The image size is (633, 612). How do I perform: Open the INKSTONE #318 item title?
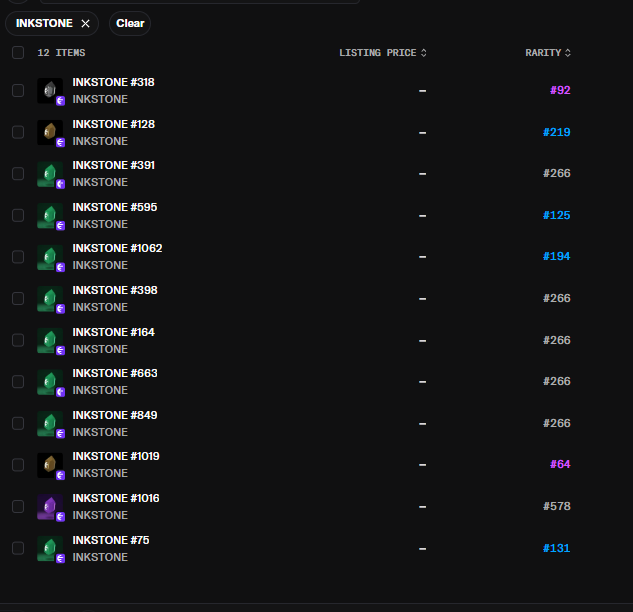pos(113,82)
